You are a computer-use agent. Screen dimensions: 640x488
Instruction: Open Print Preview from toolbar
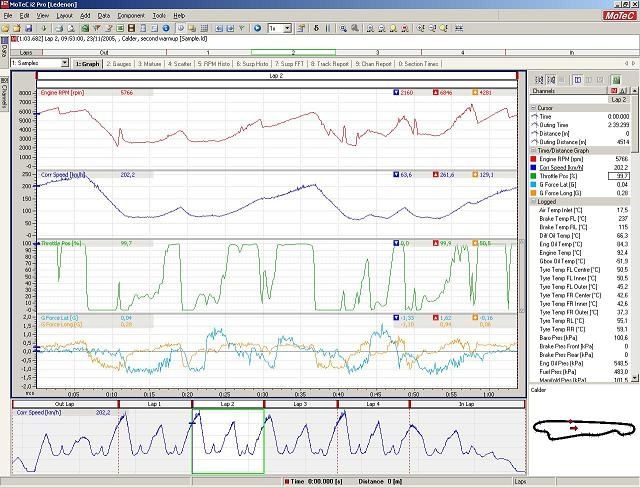point(71,28)
